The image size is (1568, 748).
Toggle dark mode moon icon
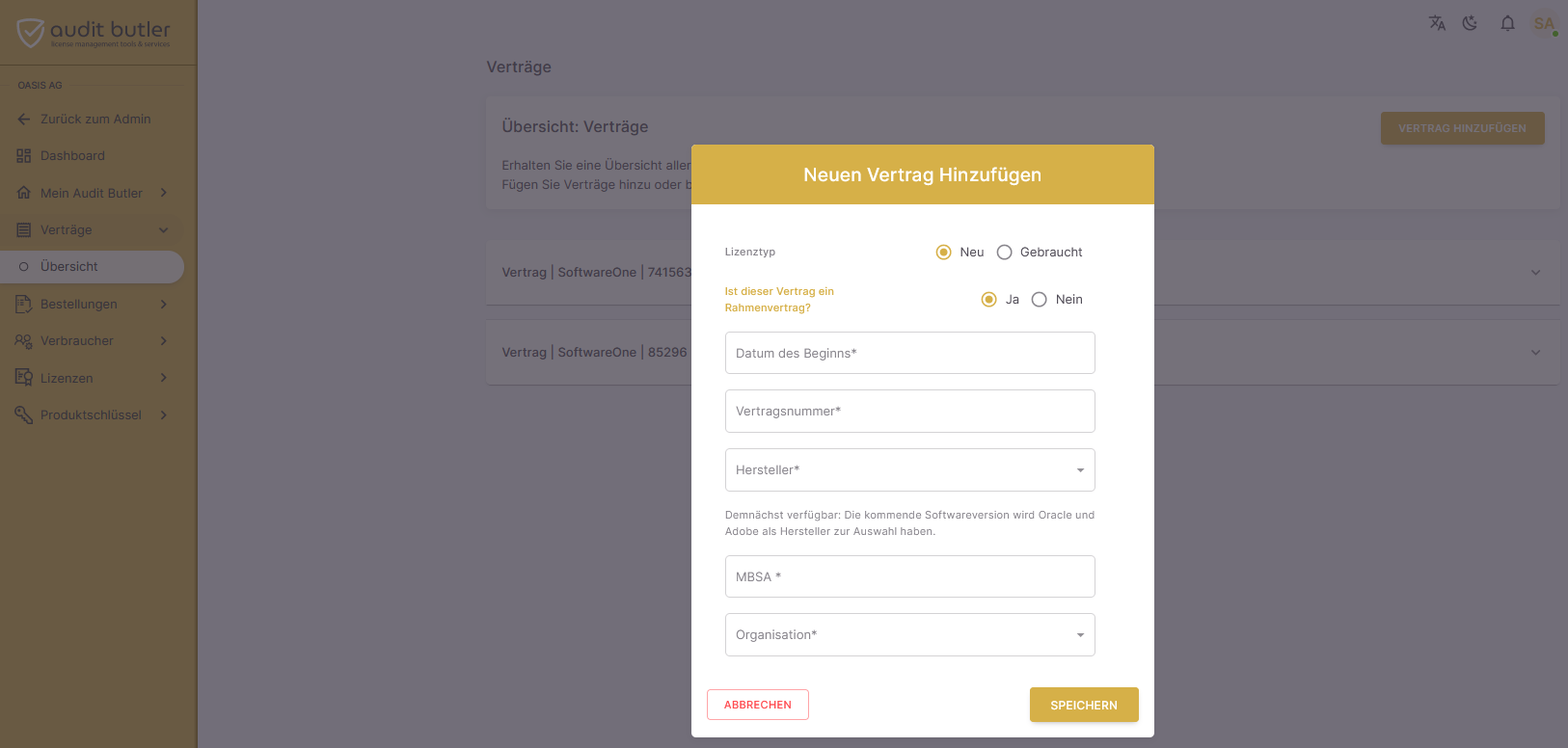[x=1470, y=23]
